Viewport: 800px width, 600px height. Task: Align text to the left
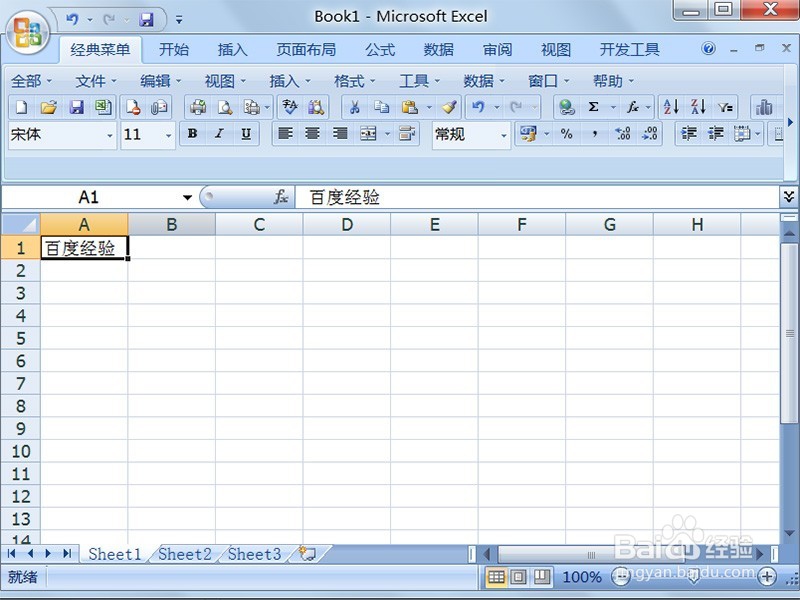pos(285,134)
